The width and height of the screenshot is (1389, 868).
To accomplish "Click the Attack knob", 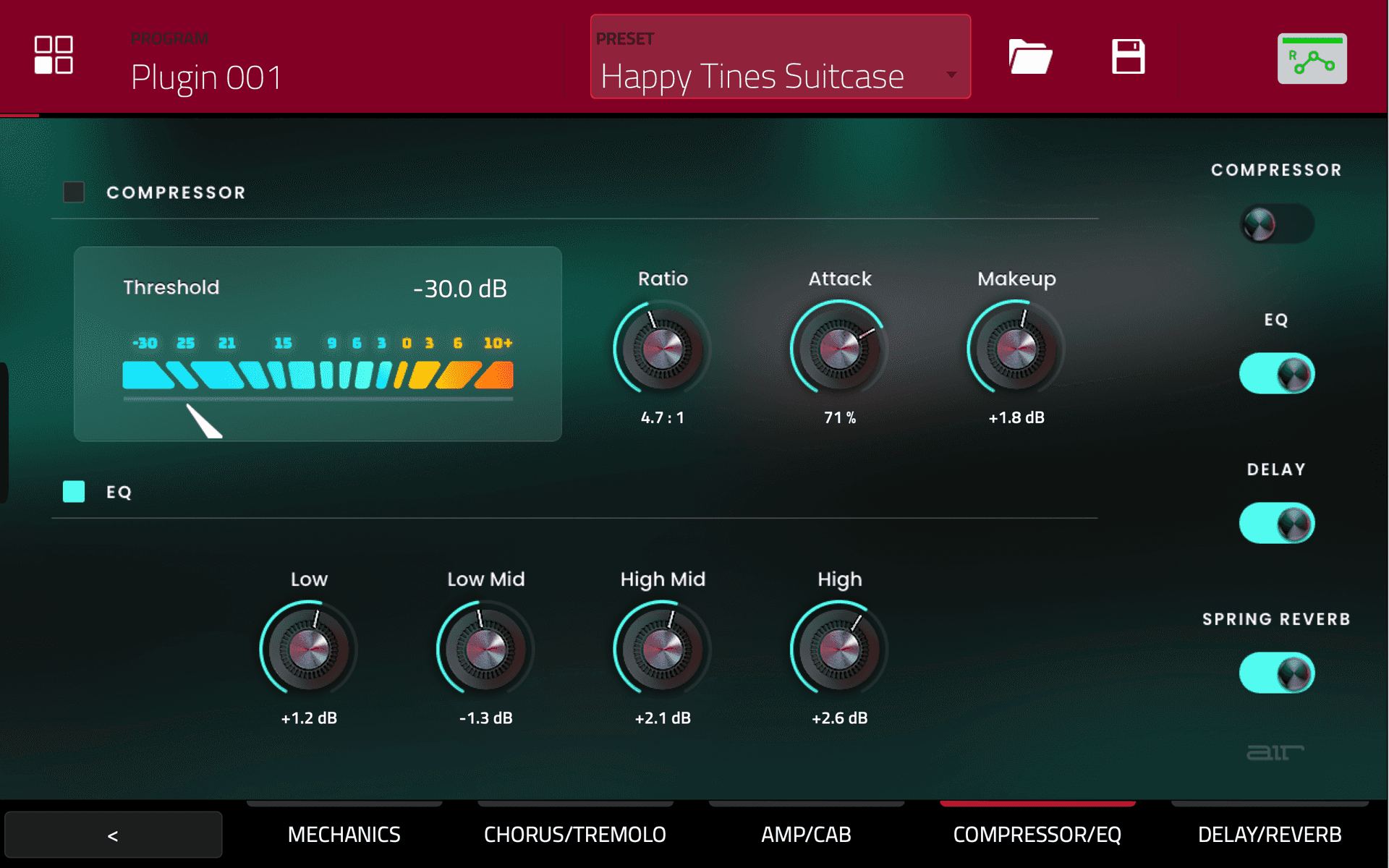I will pos(839,349).
